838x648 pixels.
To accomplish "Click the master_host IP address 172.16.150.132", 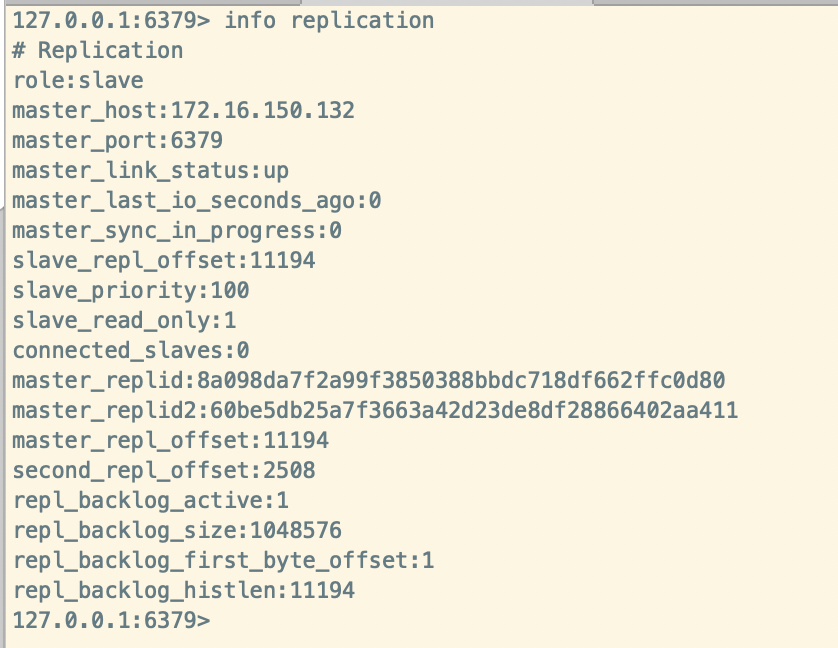I will 262,111.
